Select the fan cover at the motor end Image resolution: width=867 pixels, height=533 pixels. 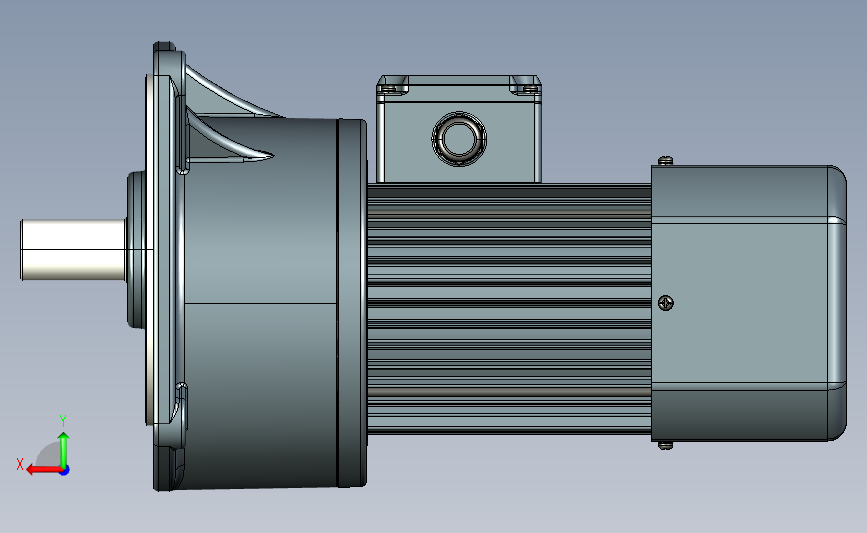[749, 303]
